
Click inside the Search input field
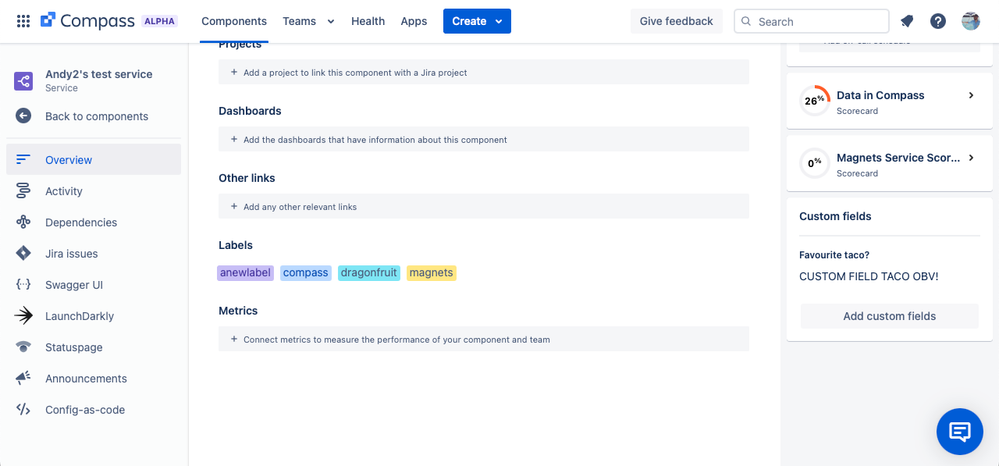tap(812, 21)
